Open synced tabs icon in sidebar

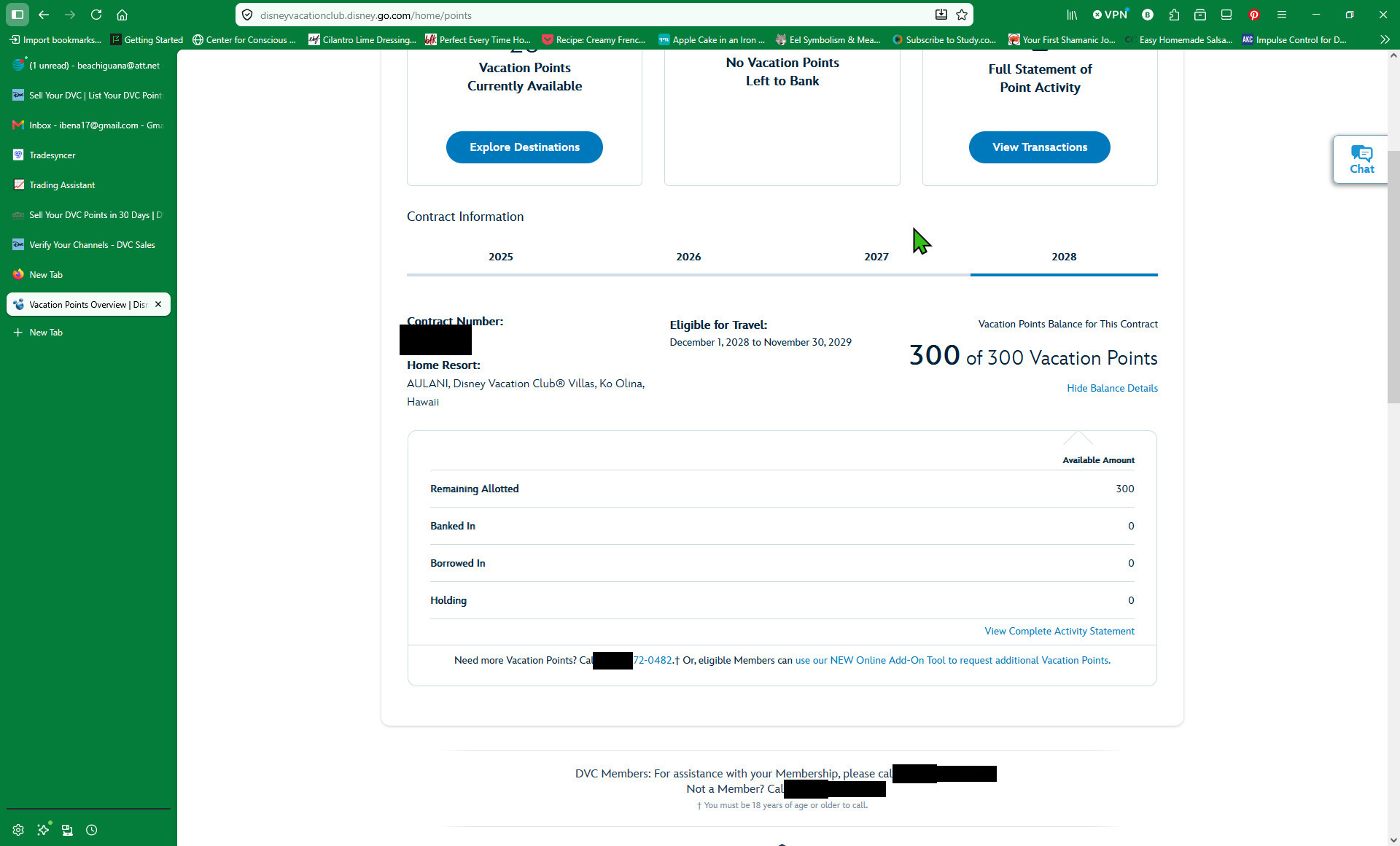pyautogui.click(x=67, y=830)
